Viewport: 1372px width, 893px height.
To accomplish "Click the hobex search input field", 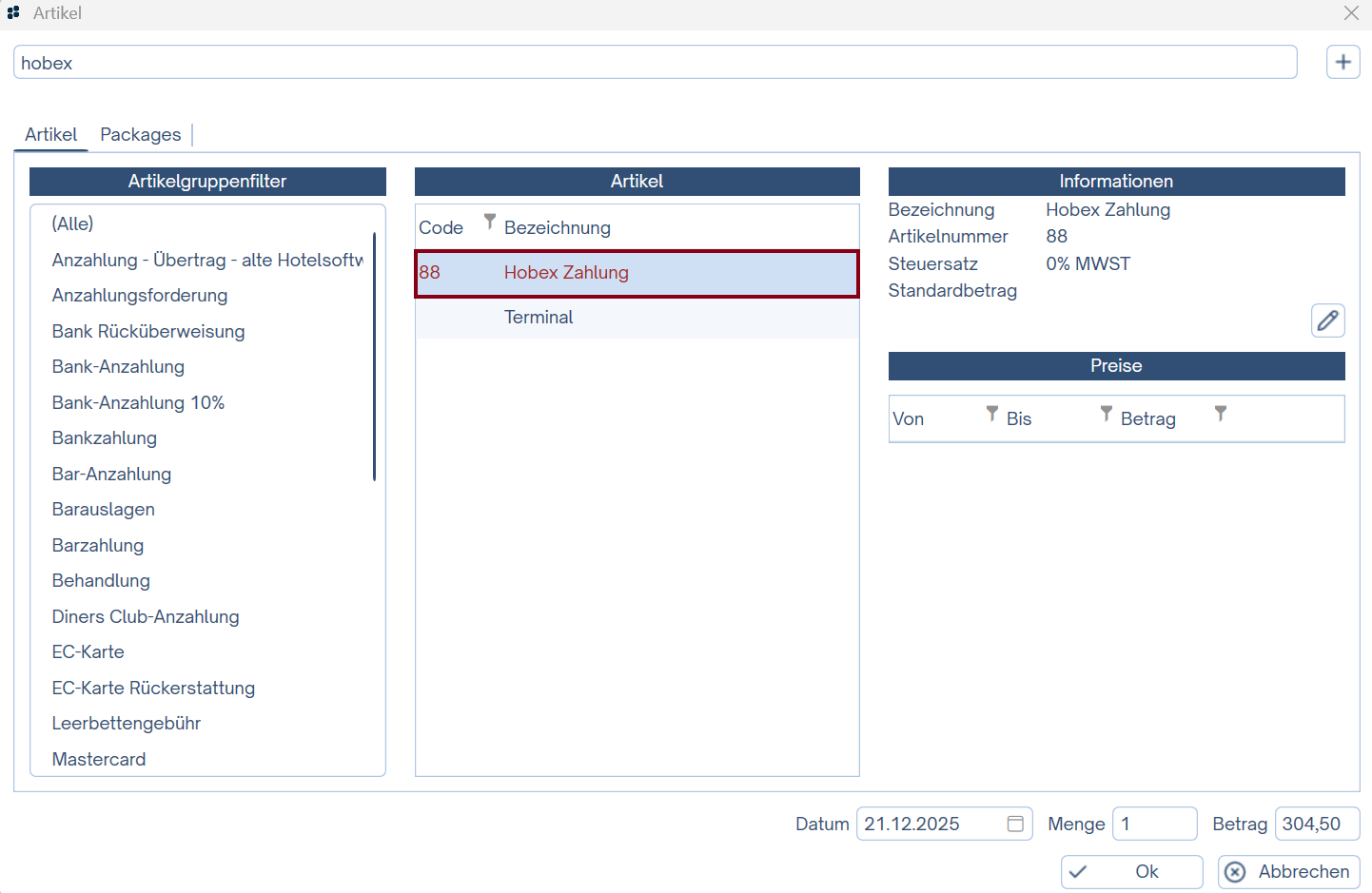I will pyautogui.click(x=655, y=63).
